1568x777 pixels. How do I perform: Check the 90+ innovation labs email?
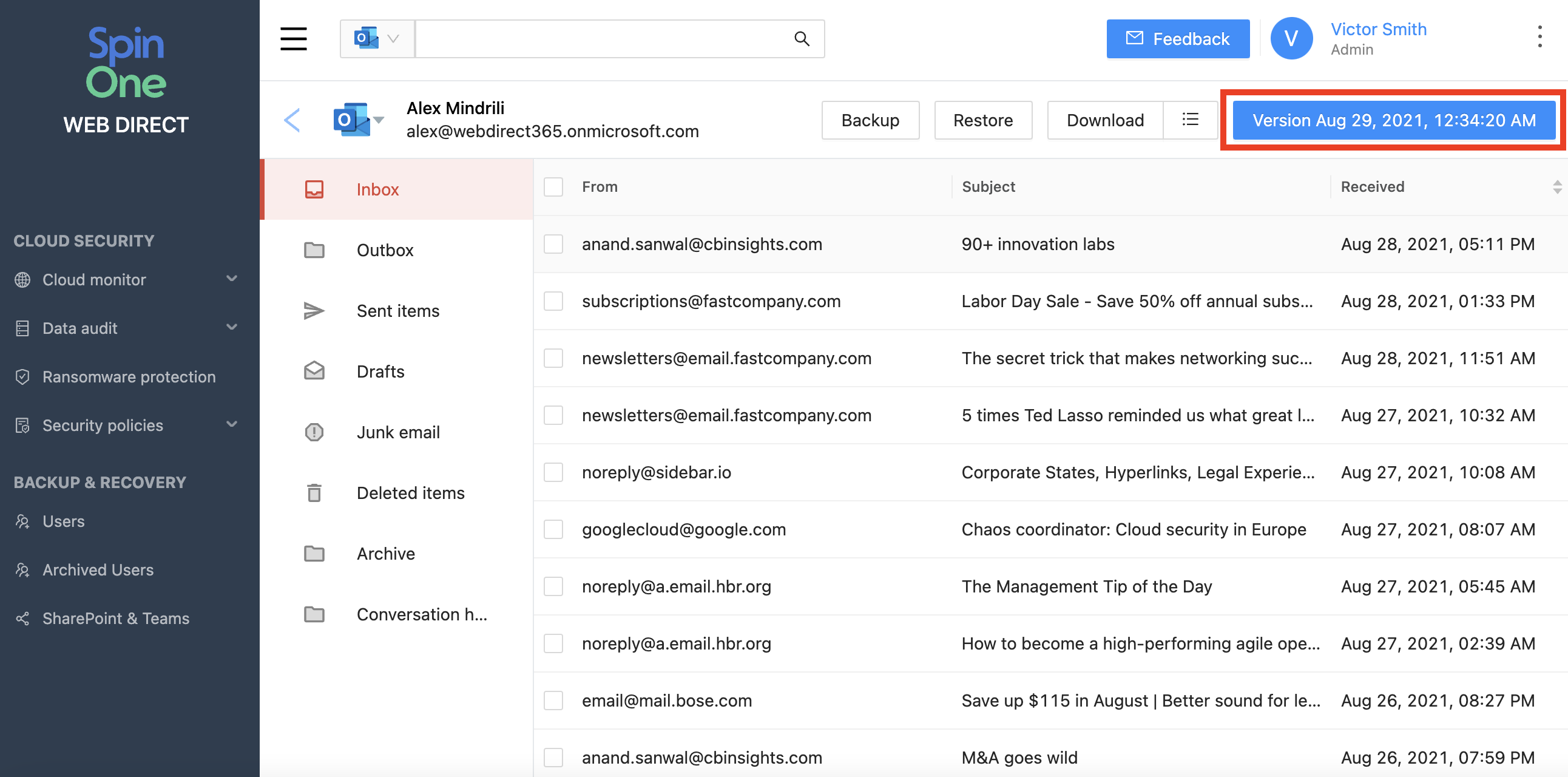pos(553,244)
